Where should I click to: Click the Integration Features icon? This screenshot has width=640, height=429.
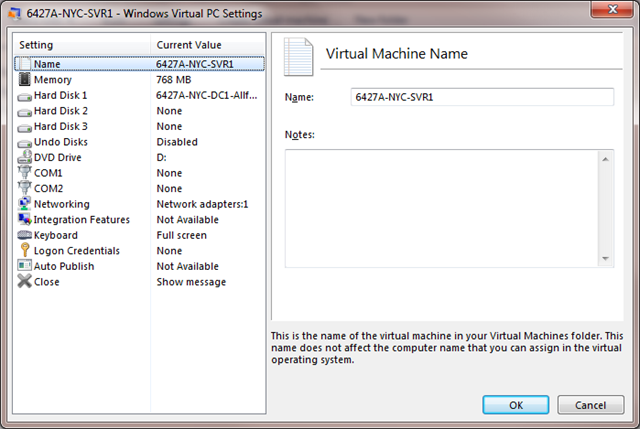coord(24,219)
